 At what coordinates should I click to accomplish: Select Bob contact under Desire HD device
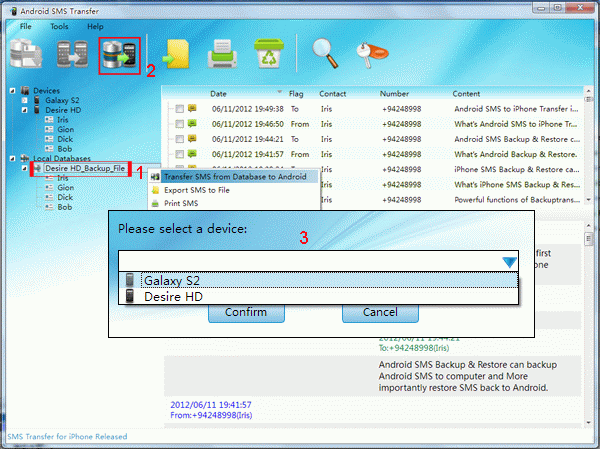tap(65, 149)
